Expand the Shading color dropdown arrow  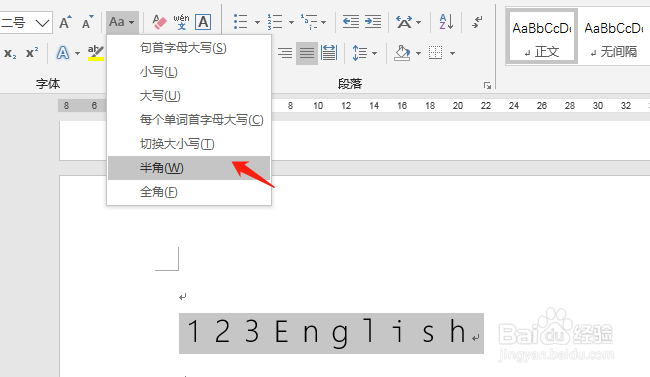point(418,54)
